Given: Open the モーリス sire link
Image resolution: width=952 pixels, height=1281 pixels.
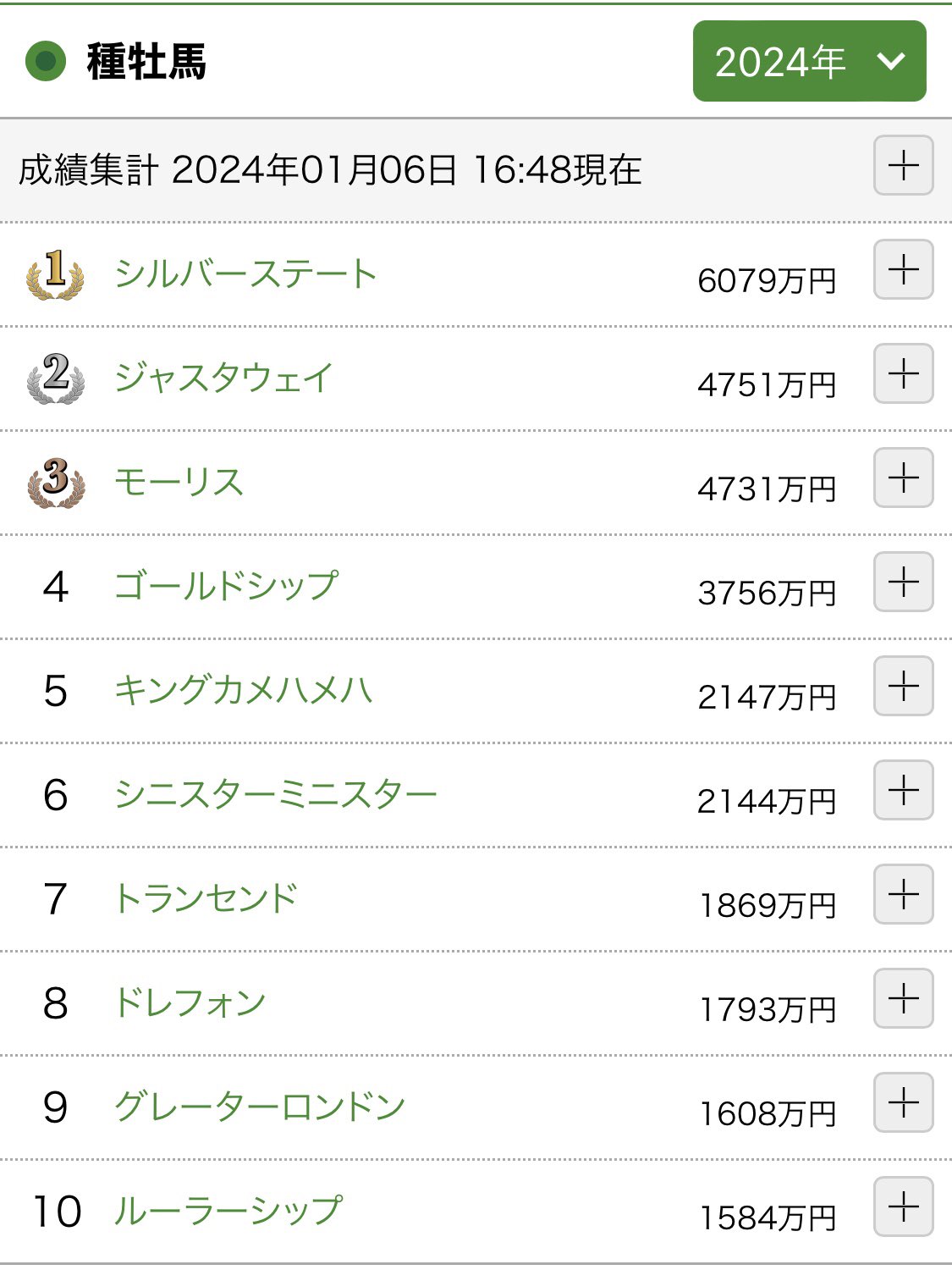Looking at the screenshot, I should tap(179, 482).
